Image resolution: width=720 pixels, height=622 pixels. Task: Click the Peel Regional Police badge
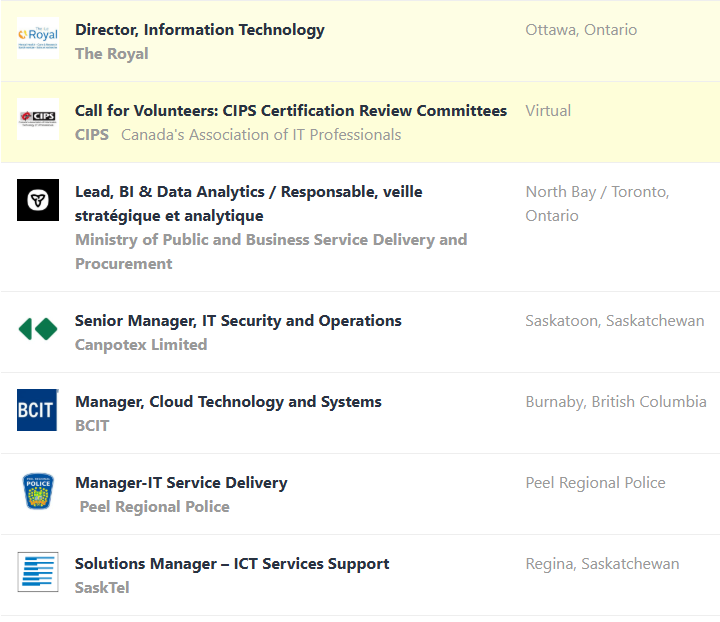pos(38,491)
